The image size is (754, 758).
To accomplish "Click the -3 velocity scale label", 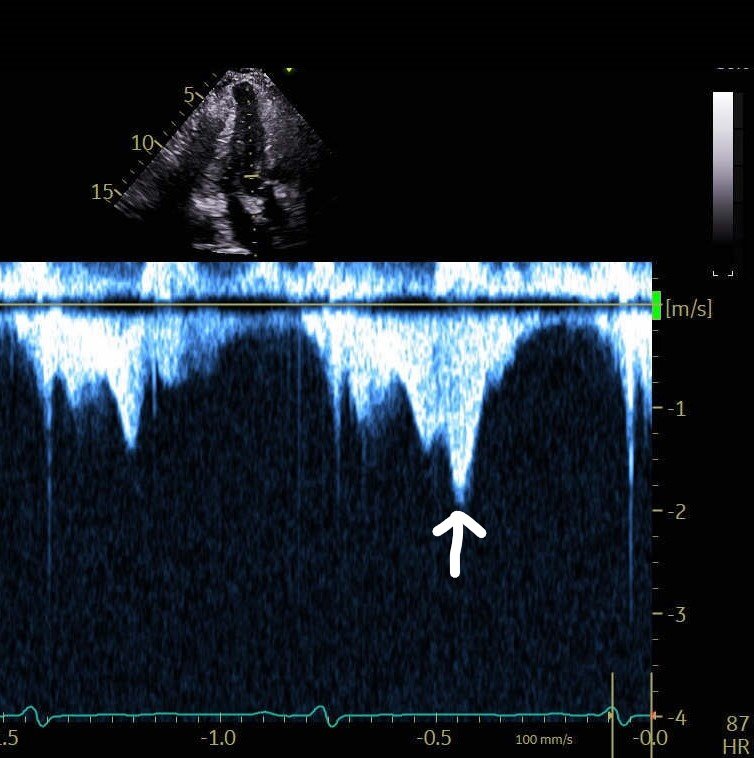I will pyautogui.click(x=677, y=614).
